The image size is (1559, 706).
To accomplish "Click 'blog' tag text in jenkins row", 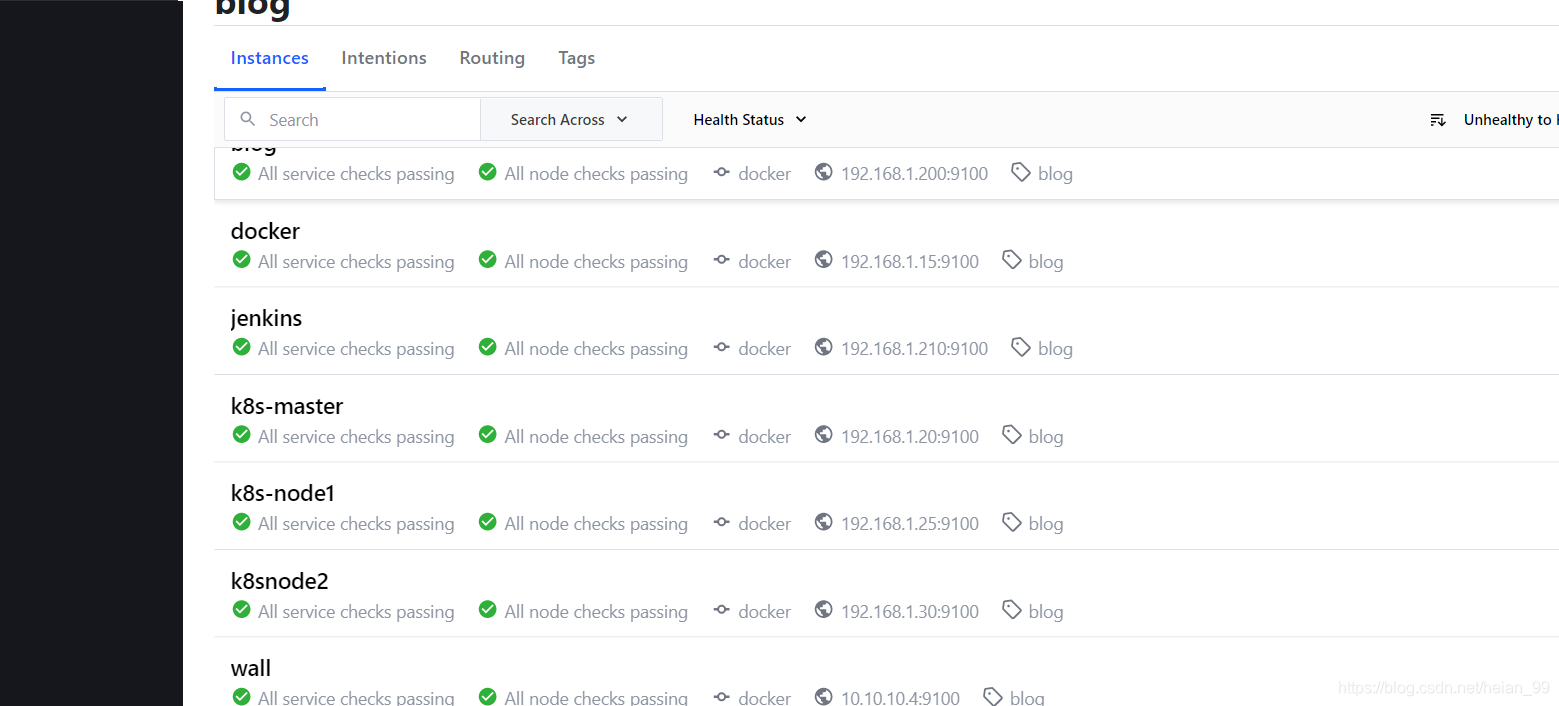I will [1055, 349].
